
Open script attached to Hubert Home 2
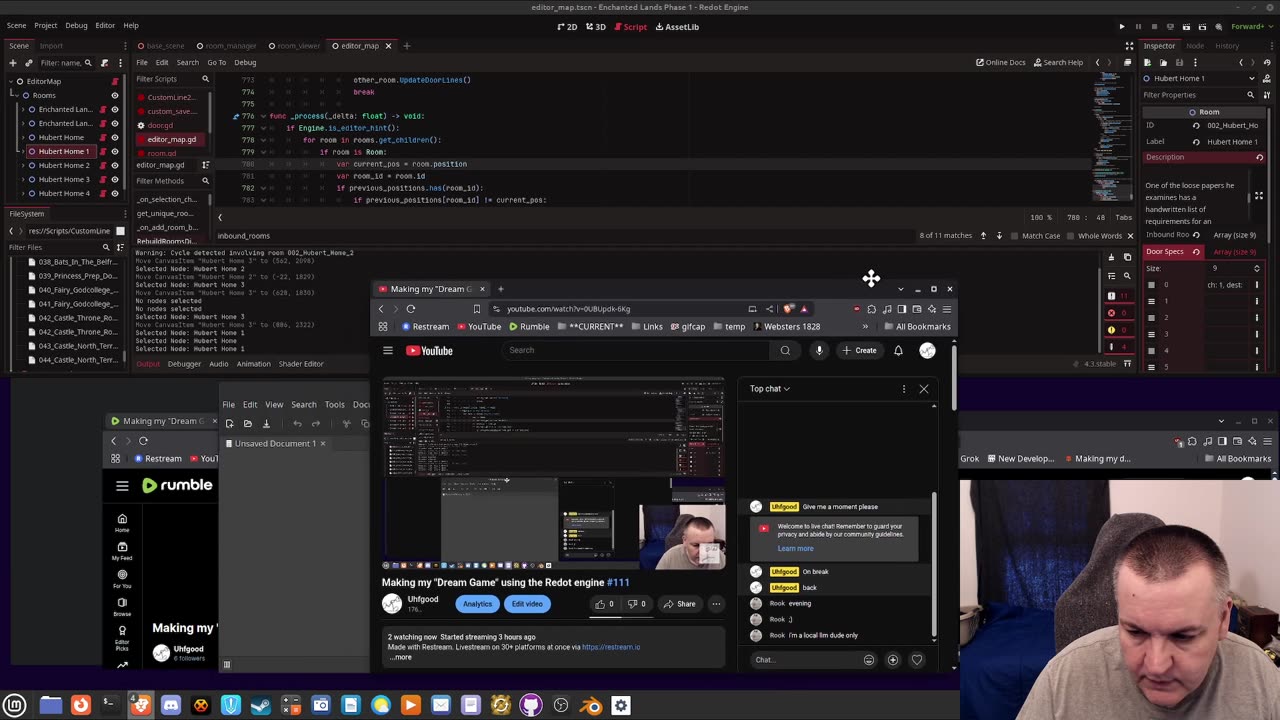coord(101,165)
